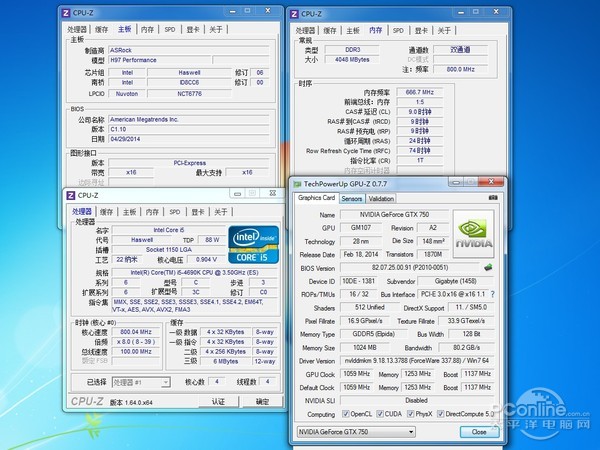Close the processor CPU-Z window
The height and width of the screenshot is (450, 600).
tap(272, 193)
